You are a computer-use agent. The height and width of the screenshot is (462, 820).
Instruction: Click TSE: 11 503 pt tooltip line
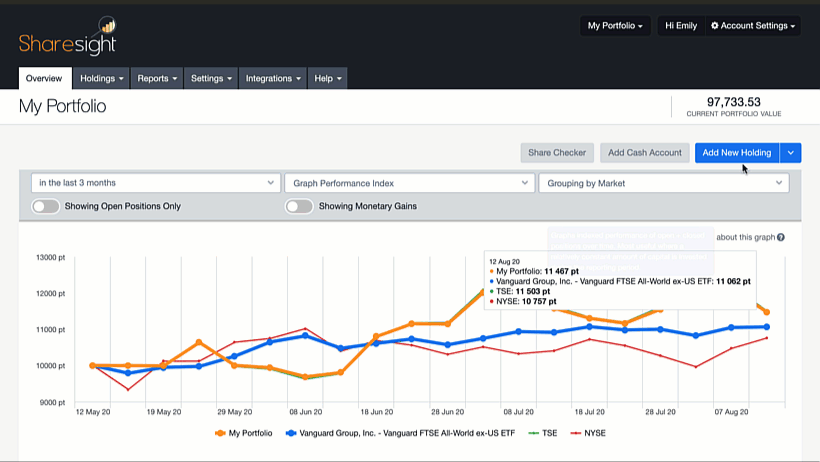519,291
